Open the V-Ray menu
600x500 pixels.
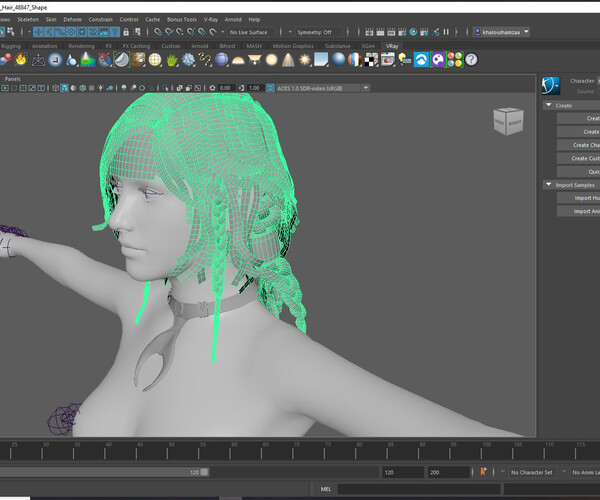point(210,20)
